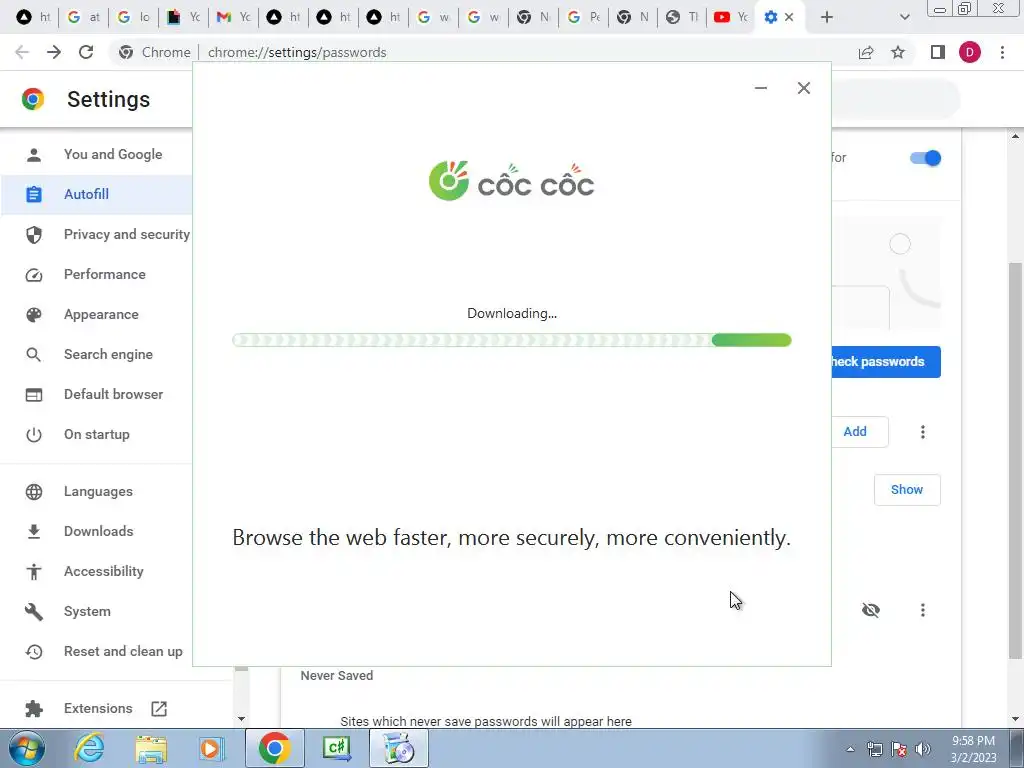Click the share page icon
This screenshot has width=1024, height=768.
[866, 52]
